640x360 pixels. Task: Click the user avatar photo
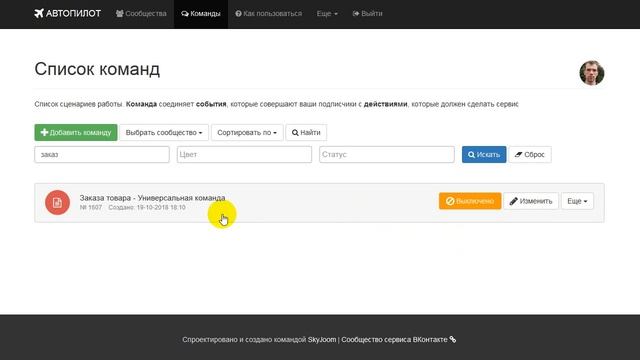pyautogui.click(x=591, y=73)
